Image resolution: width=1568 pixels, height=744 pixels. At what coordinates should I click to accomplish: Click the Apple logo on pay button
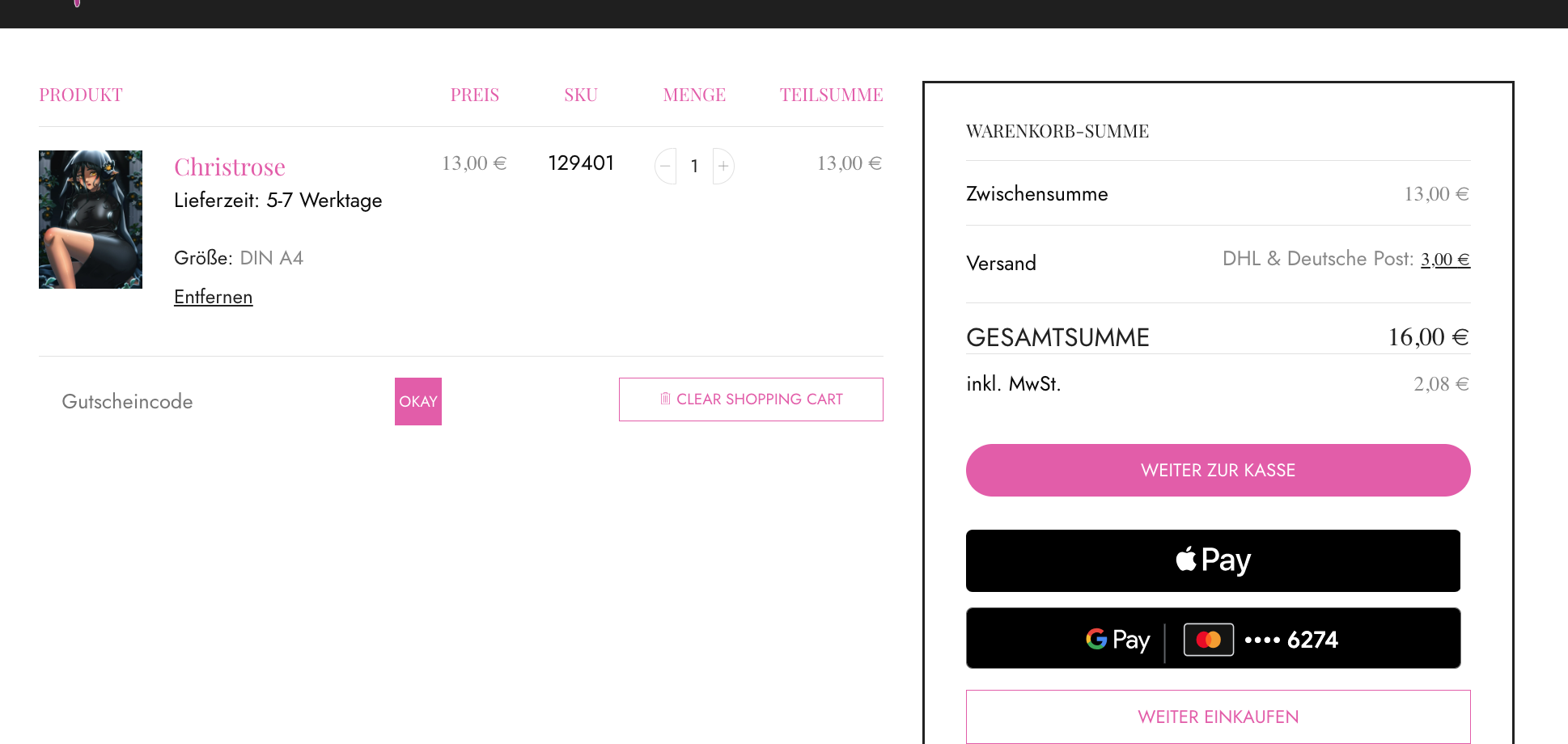click(x=1186, y=559)
